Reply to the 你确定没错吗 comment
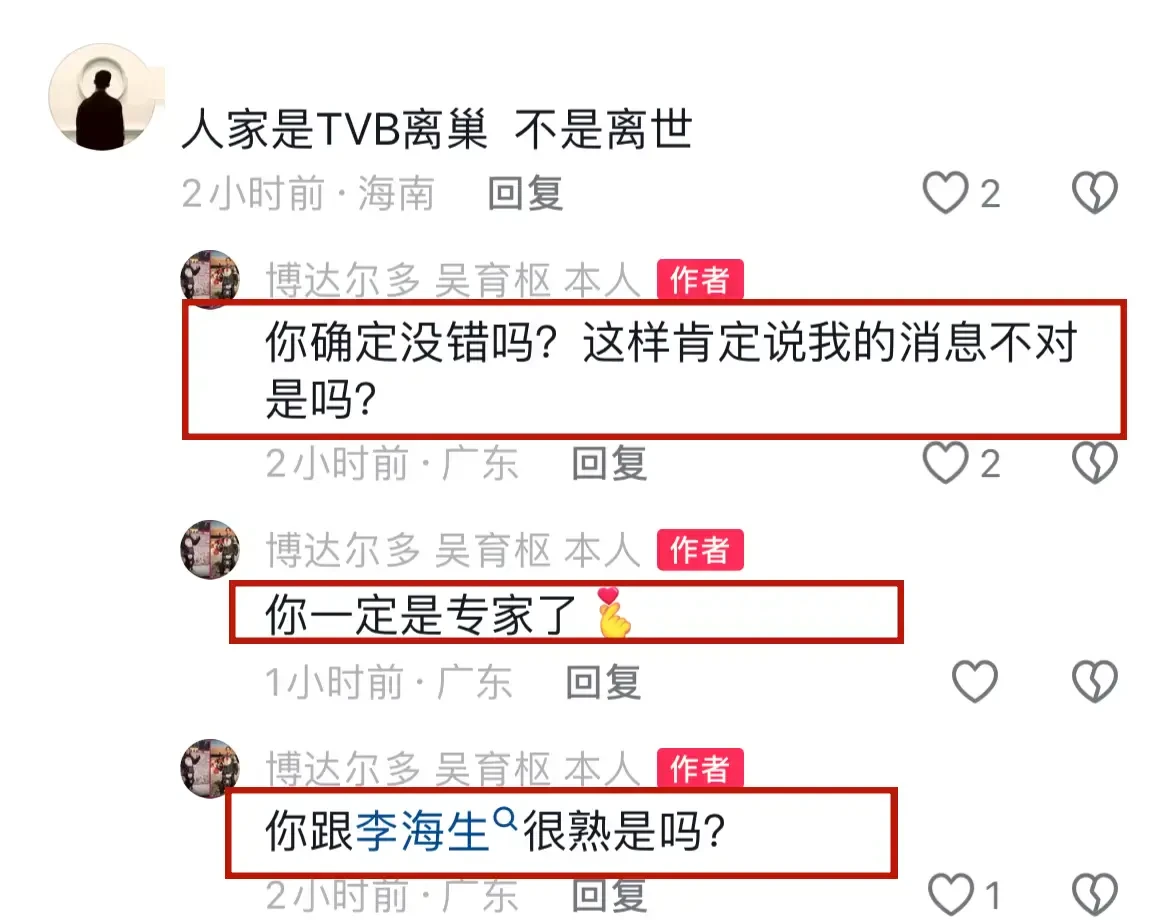 pos(610,463)
